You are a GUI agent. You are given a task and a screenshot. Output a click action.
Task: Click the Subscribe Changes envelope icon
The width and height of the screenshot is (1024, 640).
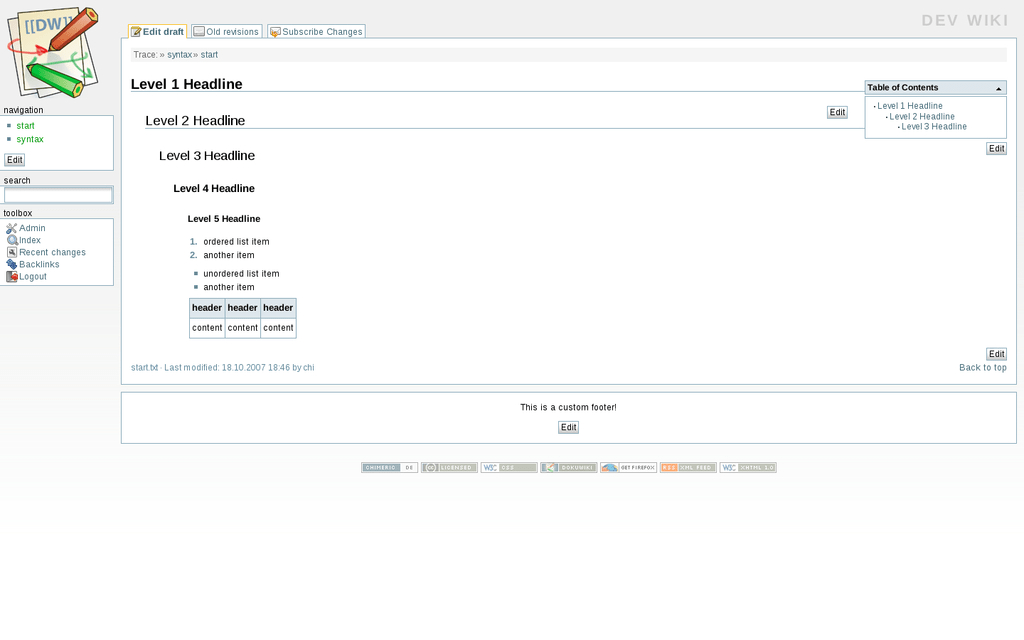pos(275,32)
